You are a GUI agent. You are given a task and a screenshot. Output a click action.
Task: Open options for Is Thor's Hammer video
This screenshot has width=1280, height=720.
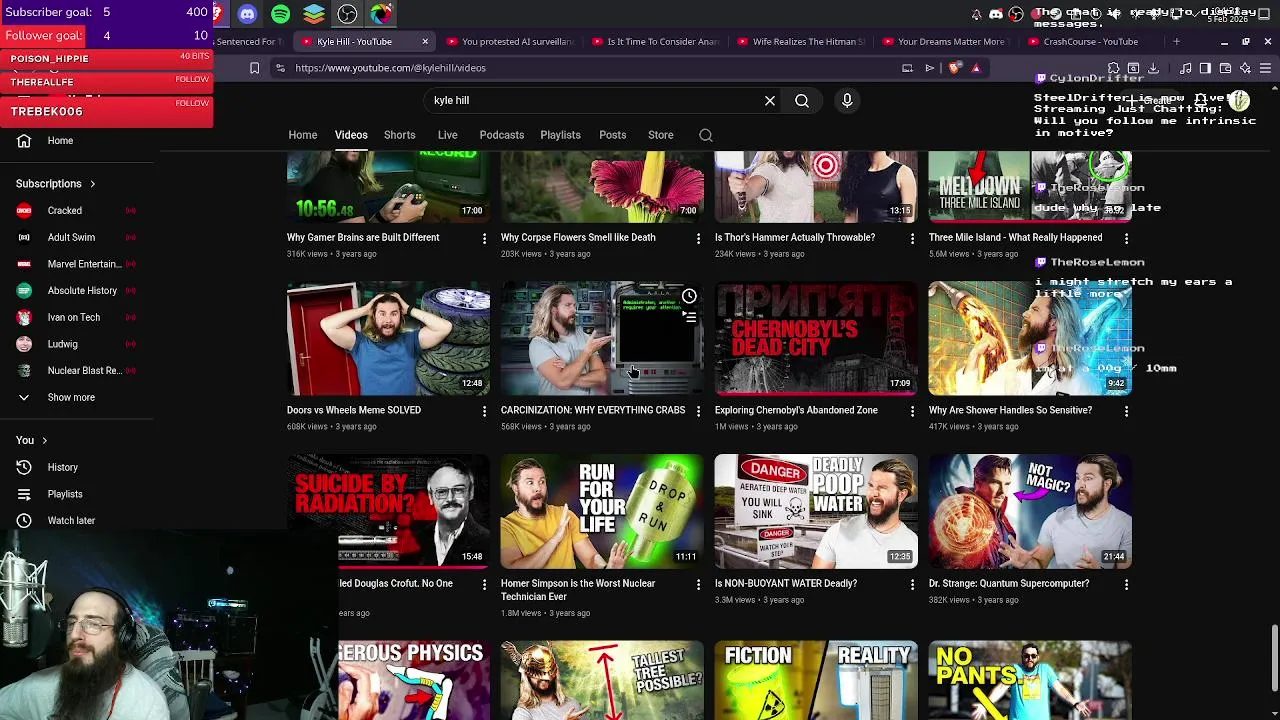pos(912,238)
